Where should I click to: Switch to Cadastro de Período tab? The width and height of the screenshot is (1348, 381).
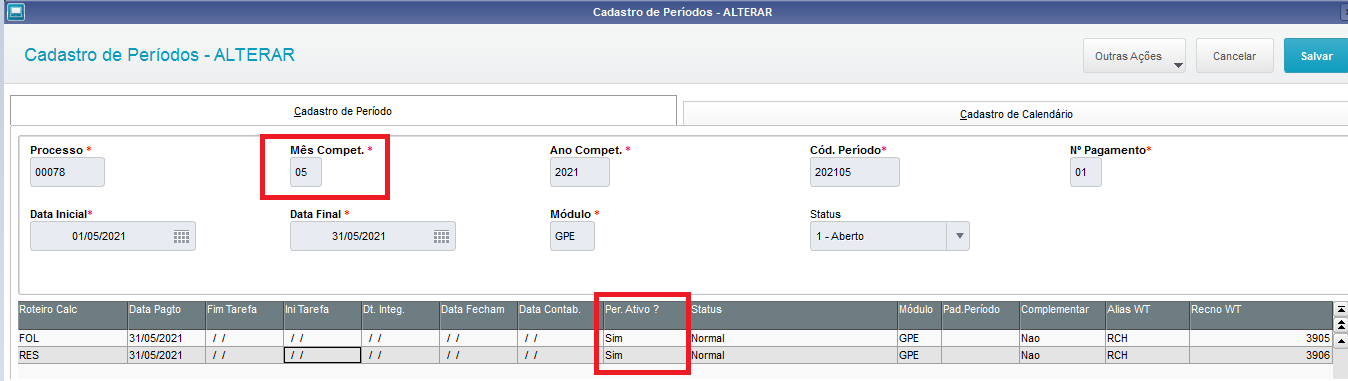(x=344, y=110)
